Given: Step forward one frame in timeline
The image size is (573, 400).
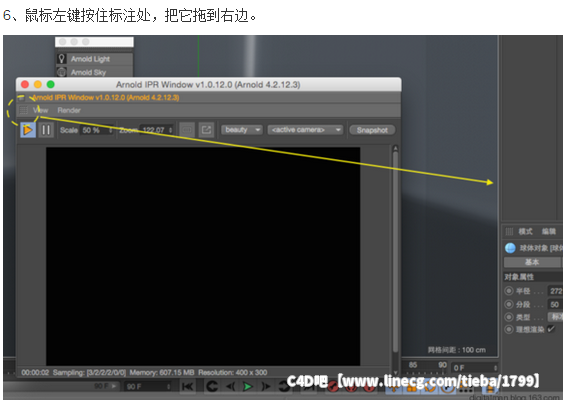Looking at the screenshot, I should coord(266,386).
